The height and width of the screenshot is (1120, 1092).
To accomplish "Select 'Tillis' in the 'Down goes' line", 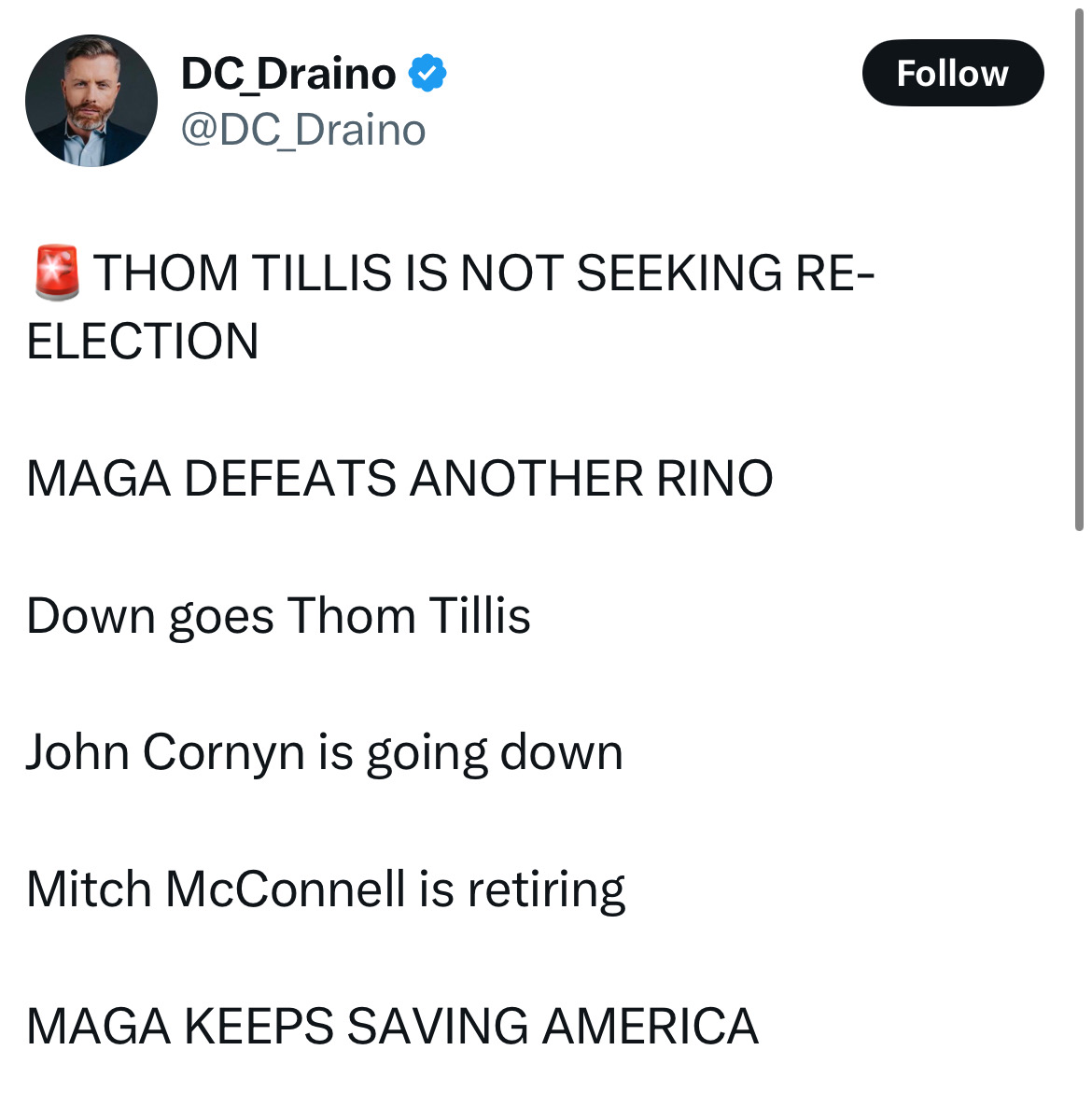I will 480,616.
